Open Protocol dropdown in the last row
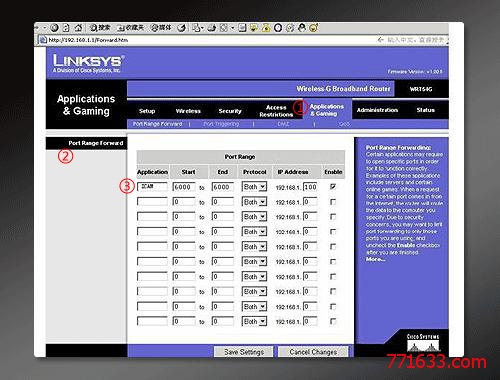 254,321
